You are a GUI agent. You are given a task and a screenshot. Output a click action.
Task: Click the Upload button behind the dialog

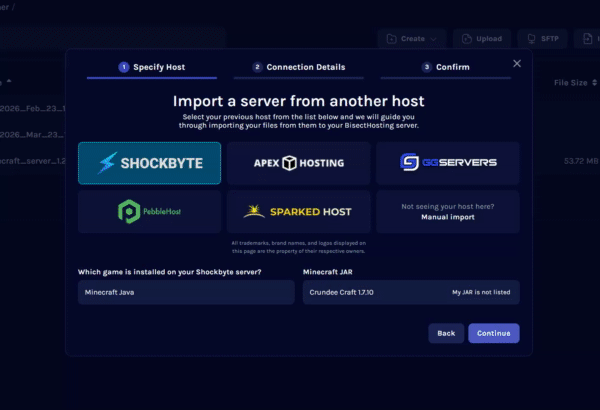click(482, 39)
